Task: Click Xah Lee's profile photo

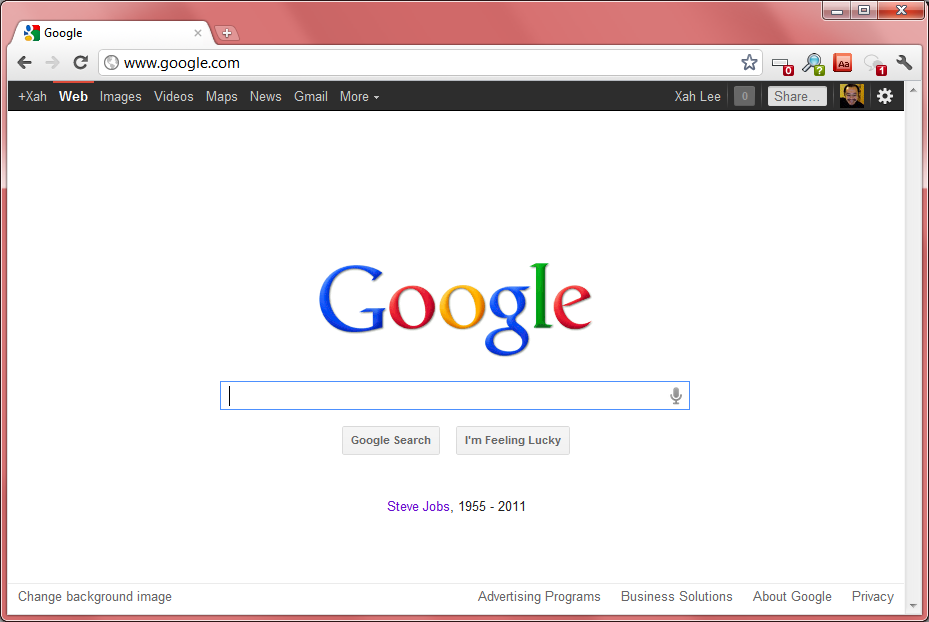Action: 851,95
